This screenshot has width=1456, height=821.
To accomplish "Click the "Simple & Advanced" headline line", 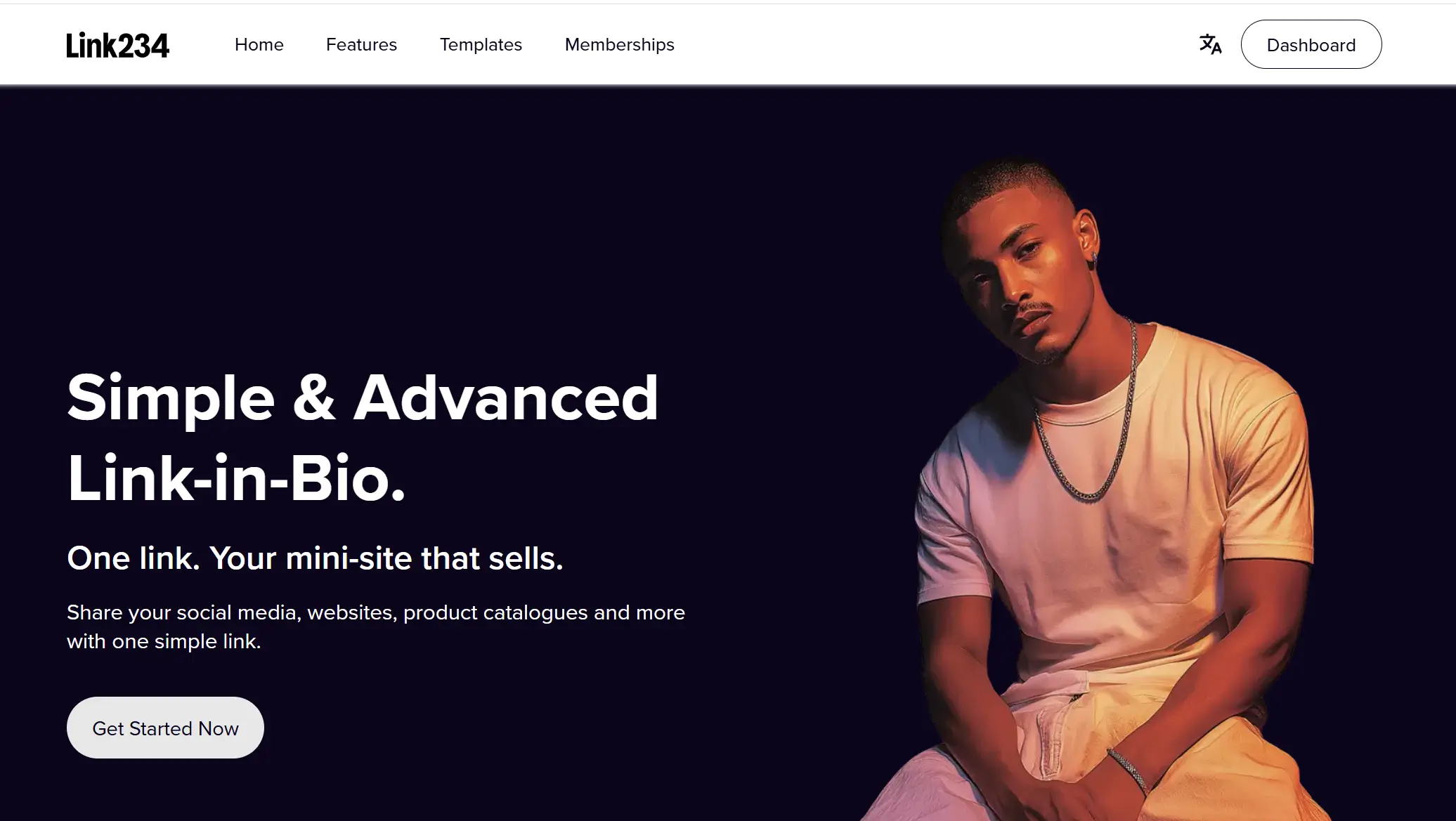I will 363,398.
